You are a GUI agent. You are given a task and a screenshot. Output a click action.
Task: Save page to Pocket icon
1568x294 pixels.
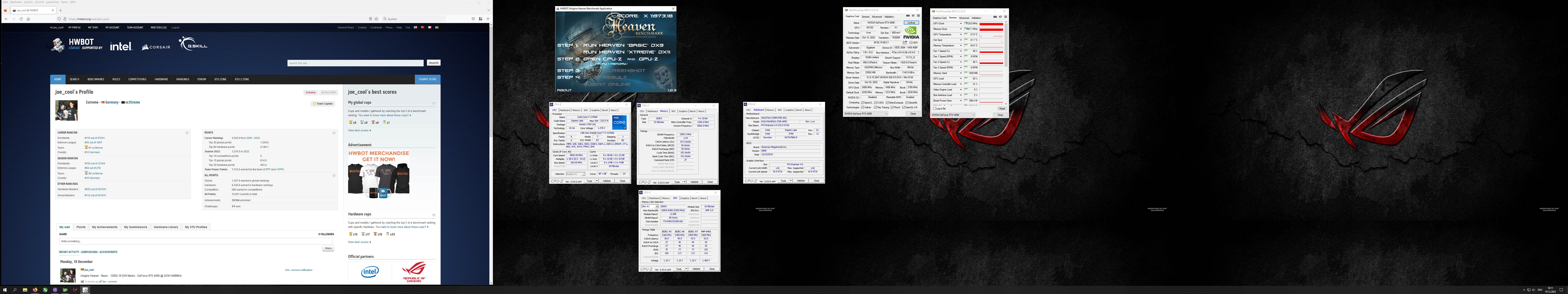[x=474, y=19]
